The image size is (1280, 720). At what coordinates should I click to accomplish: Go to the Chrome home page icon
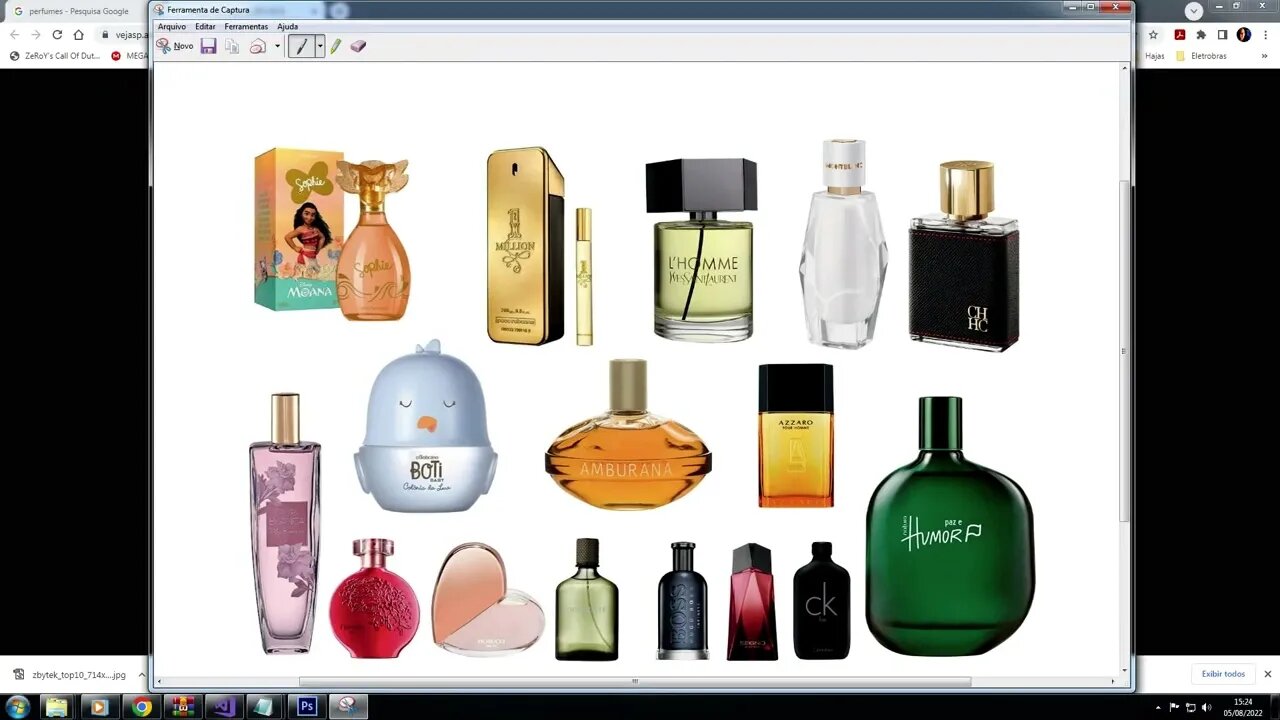coord(79,34)
